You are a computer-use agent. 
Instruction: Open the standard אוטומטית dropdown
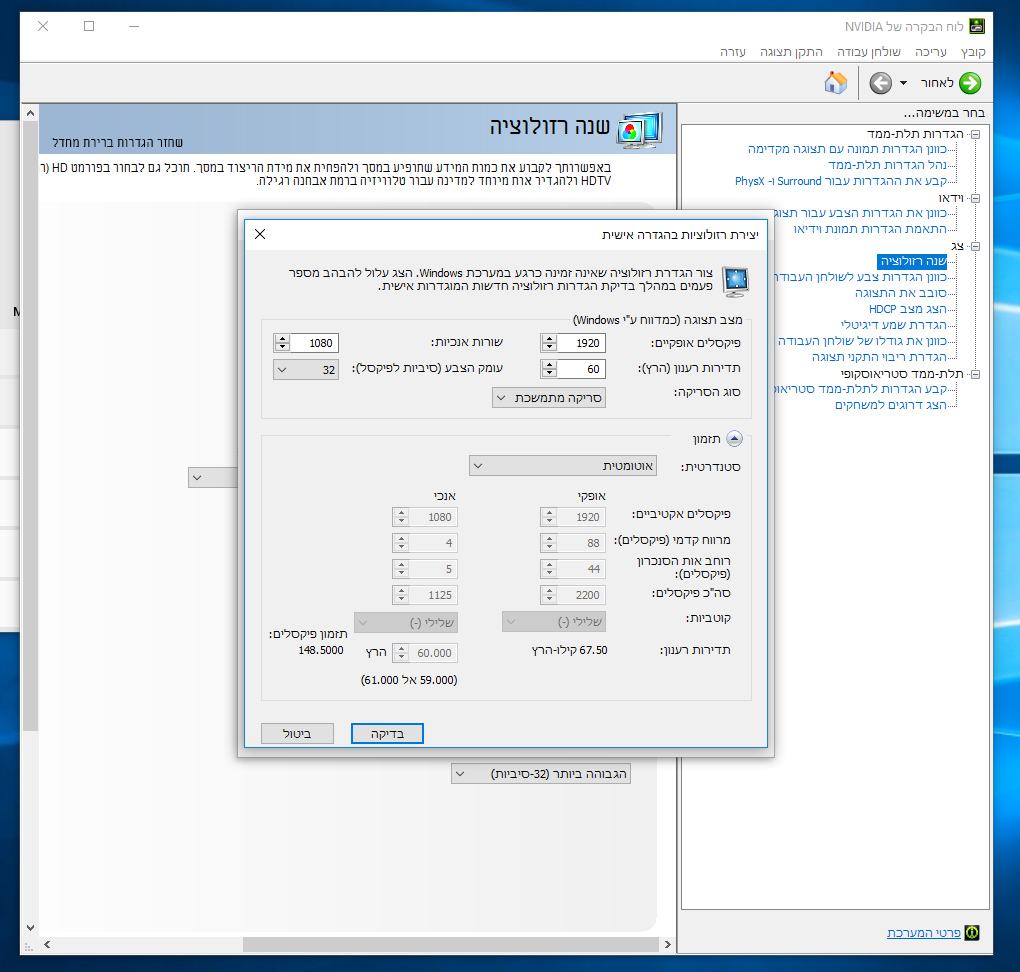[x=563, y=466]
